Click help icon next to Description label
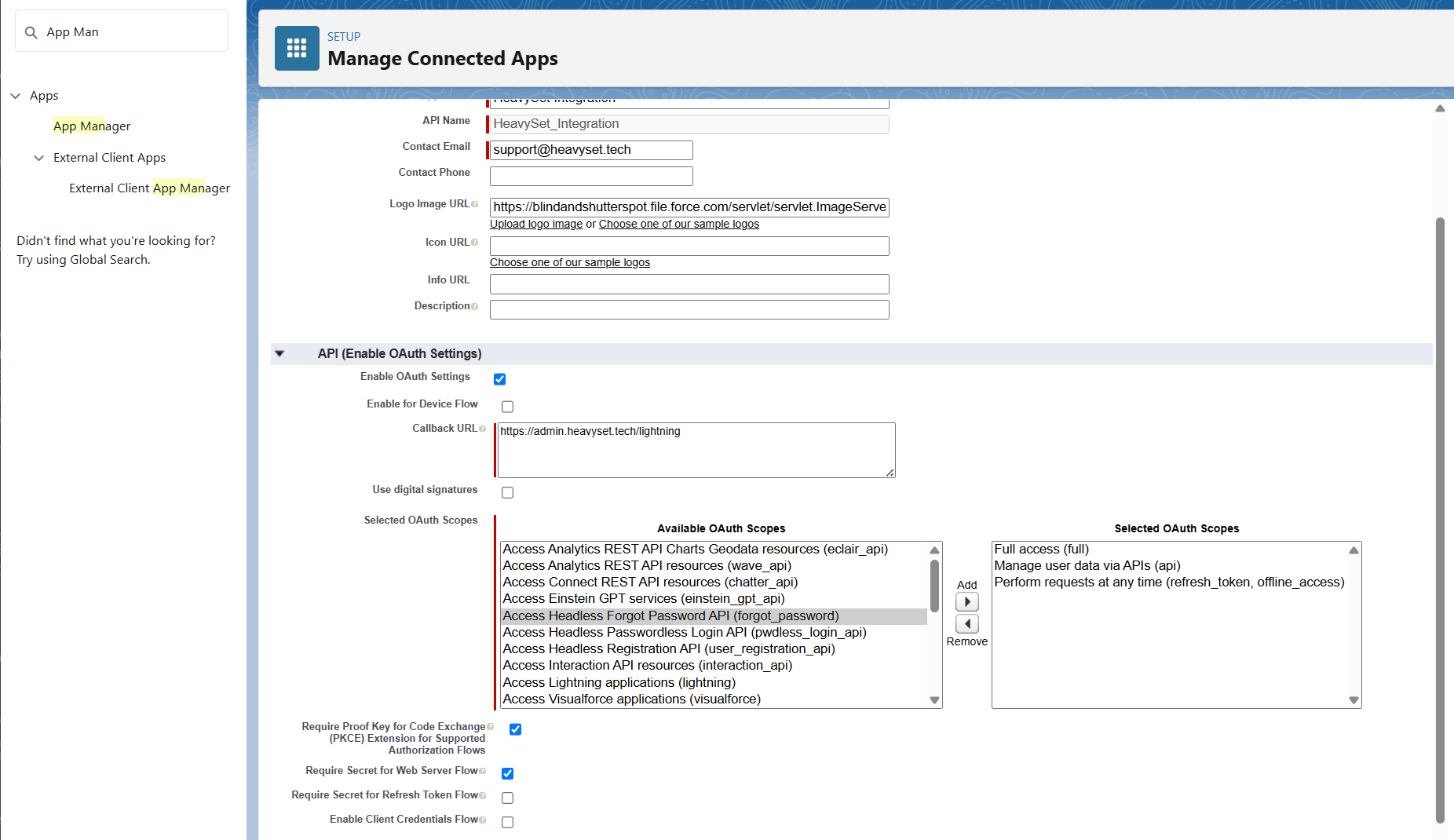Screen dimensions: 1454x840 point(475,306)
